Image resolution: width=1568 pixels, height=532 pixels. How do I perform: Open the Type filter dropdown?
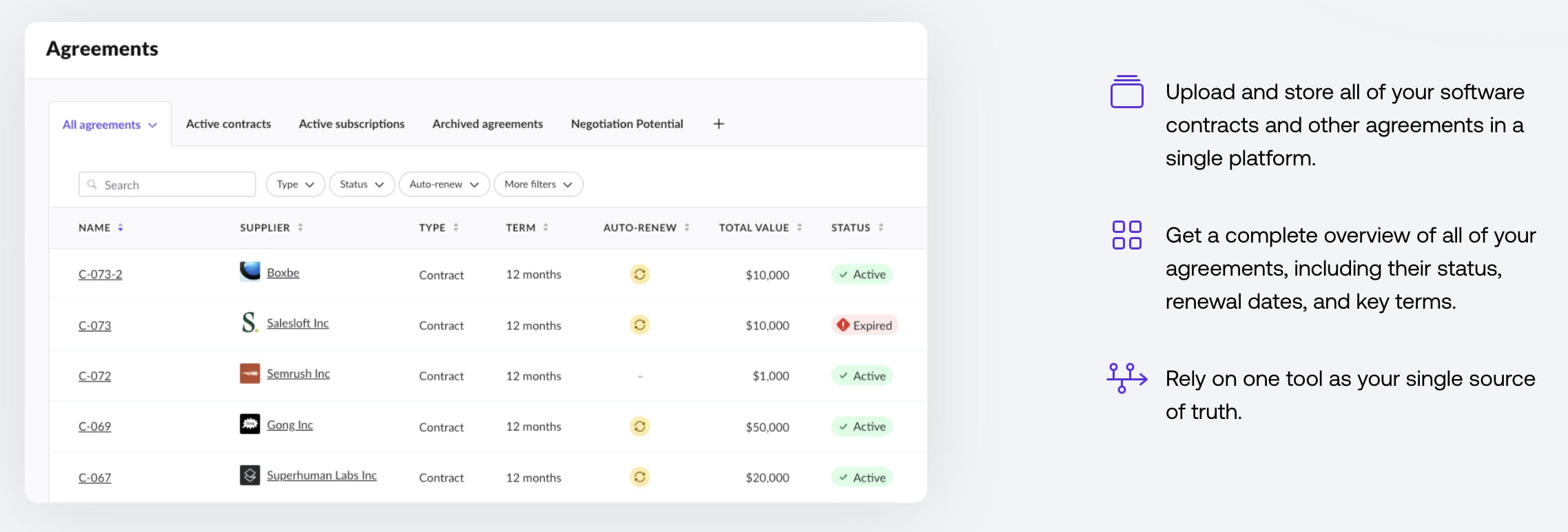tap(295, 185)
